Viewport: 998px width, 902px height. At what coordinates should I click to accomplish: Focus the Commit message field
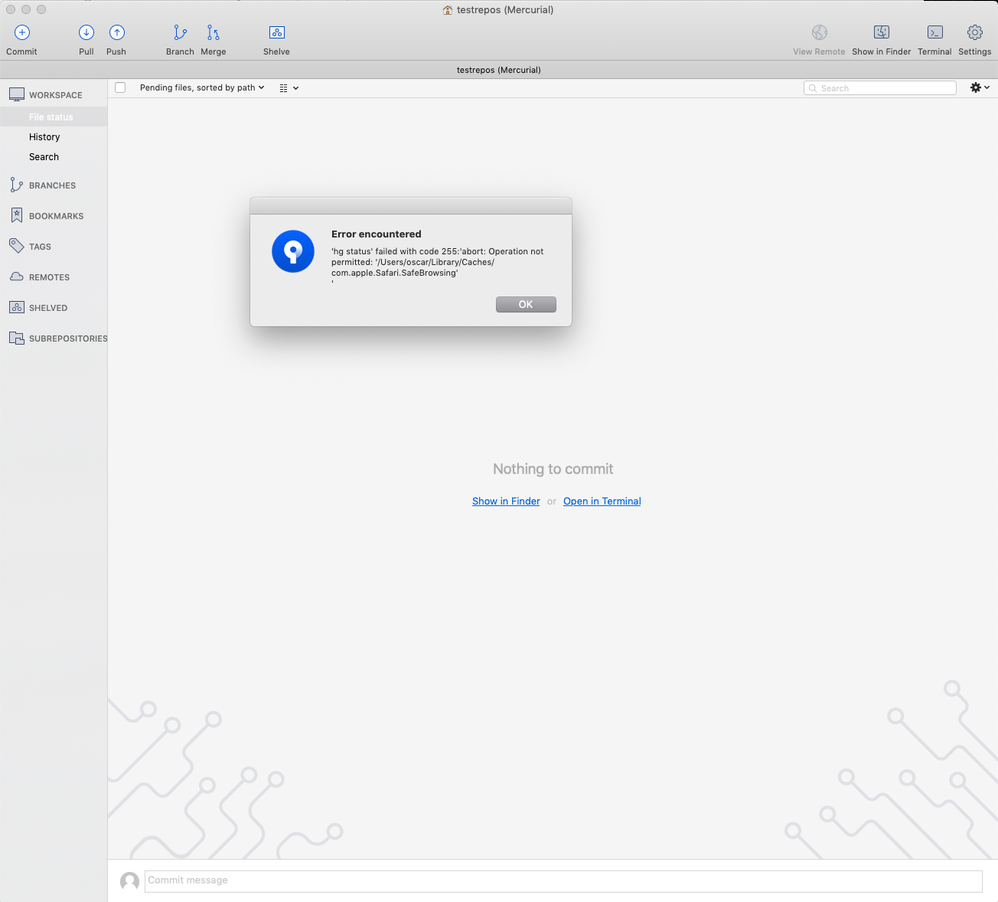point(563,880)
